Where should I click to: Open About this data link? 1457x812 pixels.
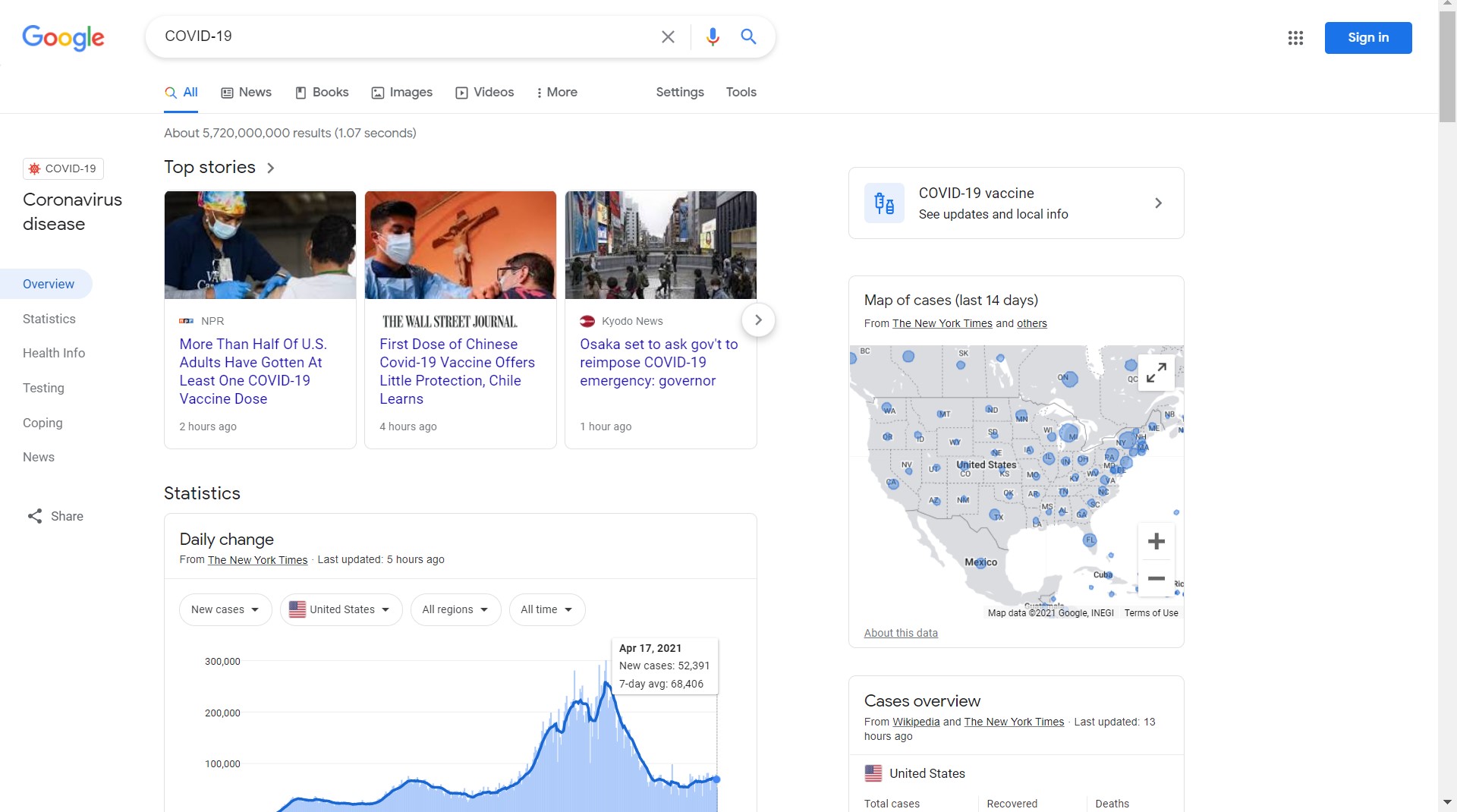coord(901,633)
